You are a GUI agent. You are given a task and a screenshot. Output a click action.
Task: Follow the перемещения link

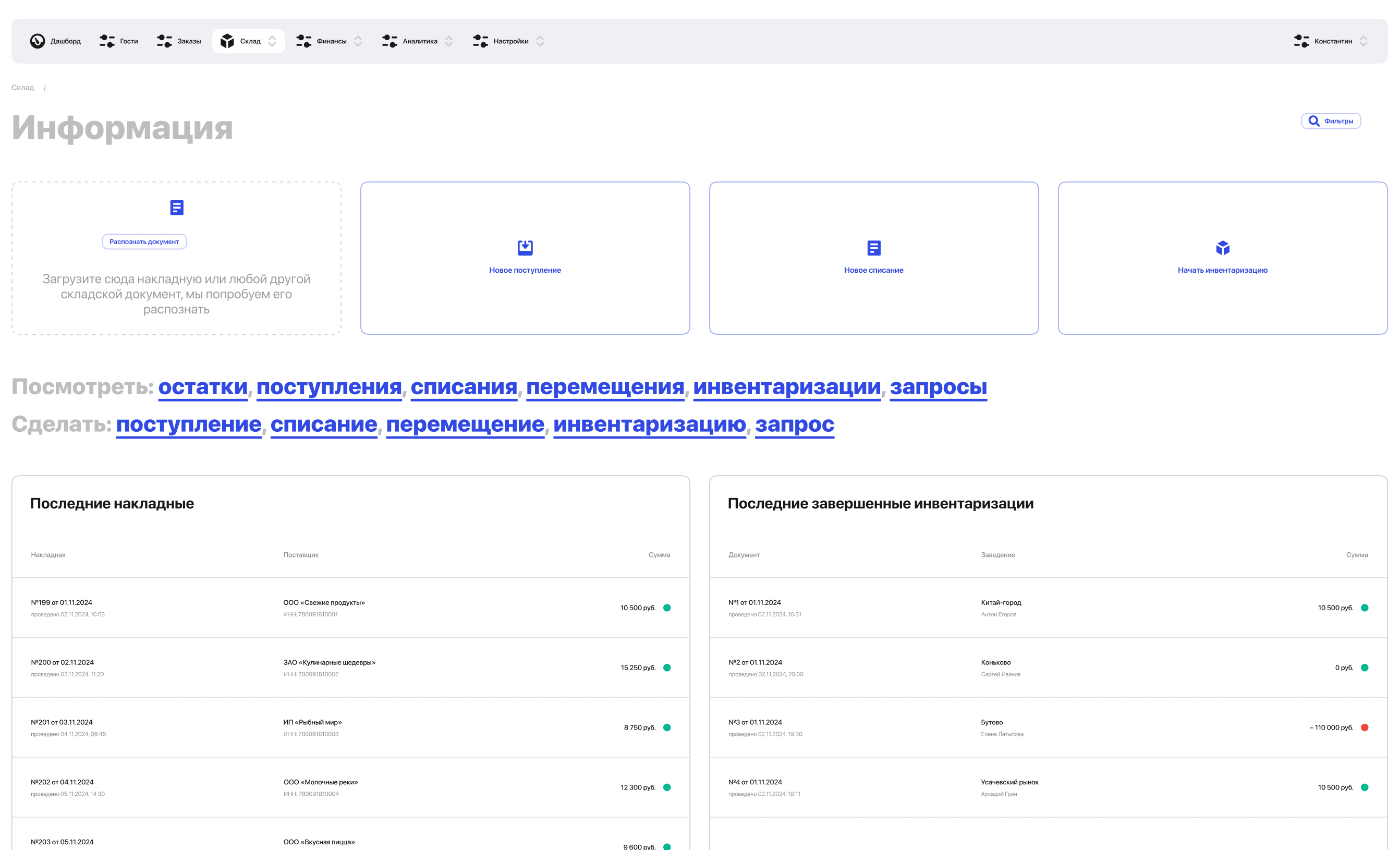605,387
